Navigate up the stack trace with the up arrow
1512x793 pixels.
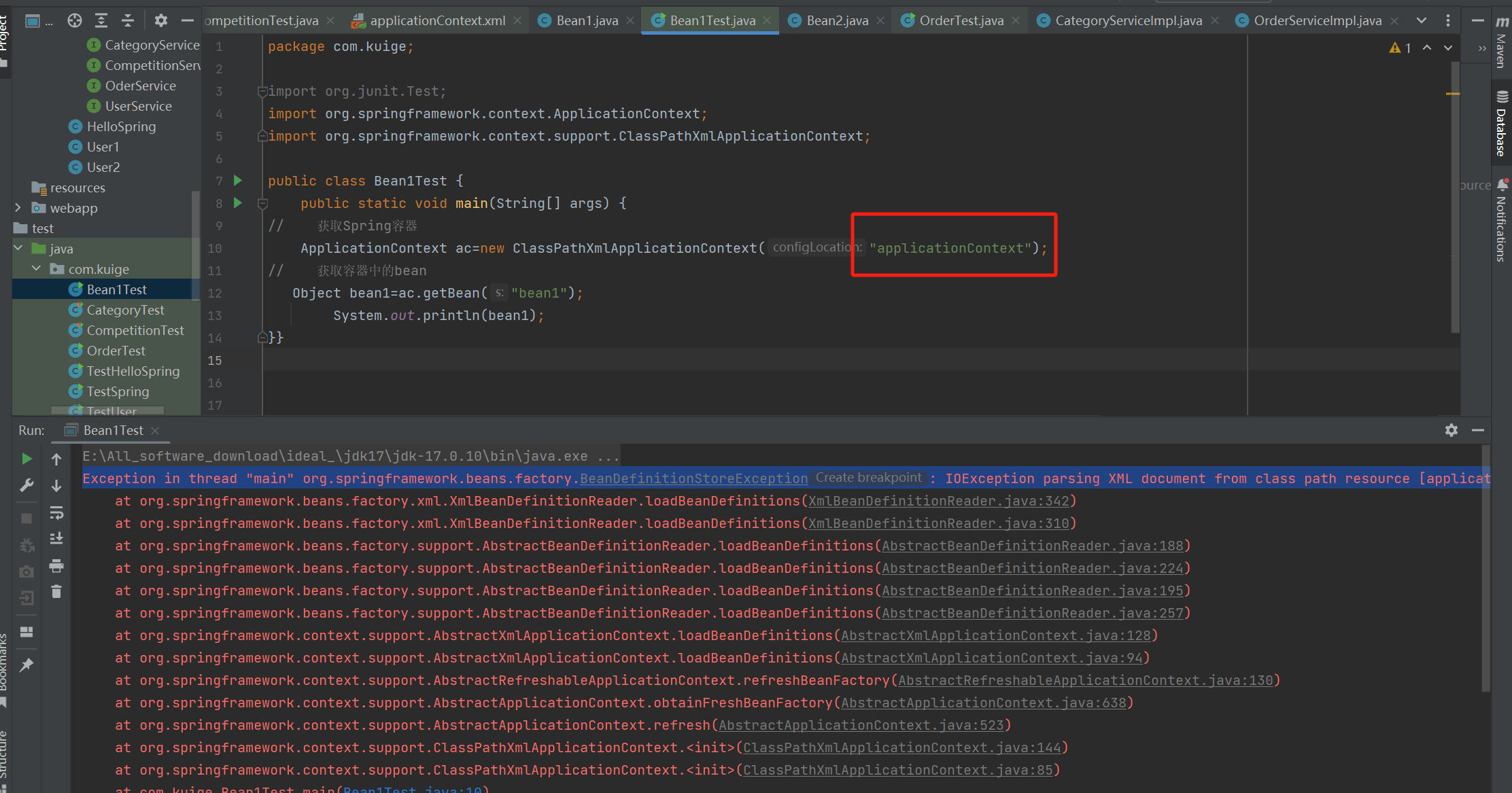click(56, 459)
